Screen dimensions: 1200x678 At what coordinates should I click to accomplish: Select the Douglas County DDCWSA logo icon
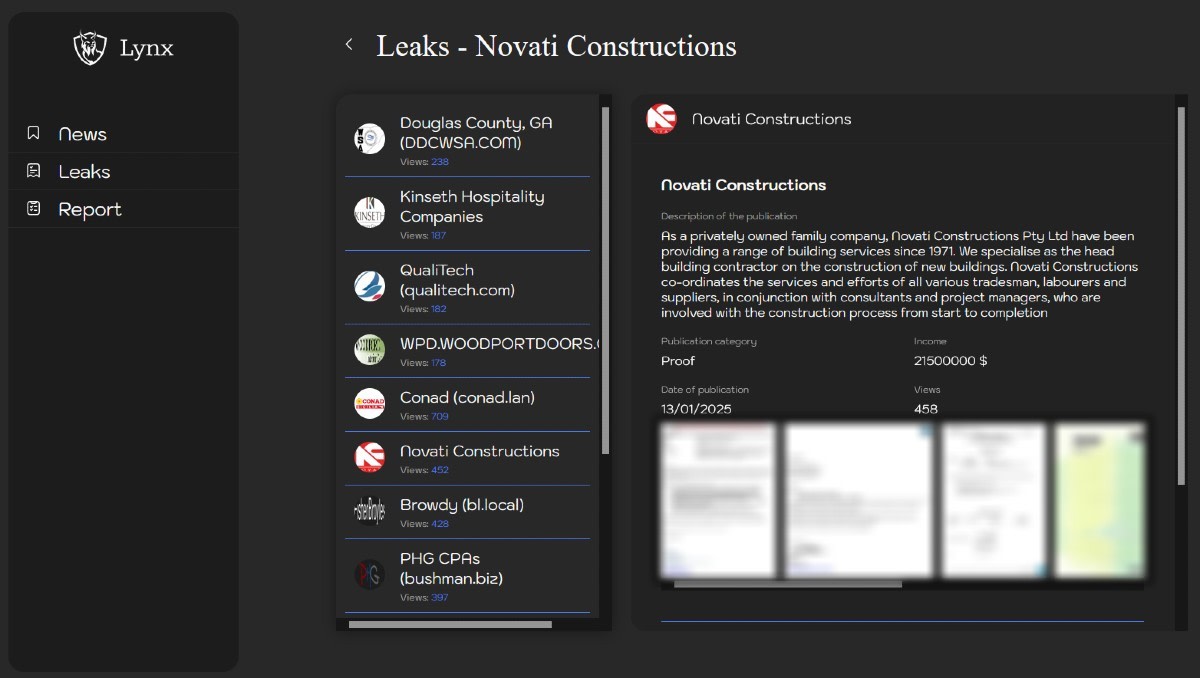(369, 138)
